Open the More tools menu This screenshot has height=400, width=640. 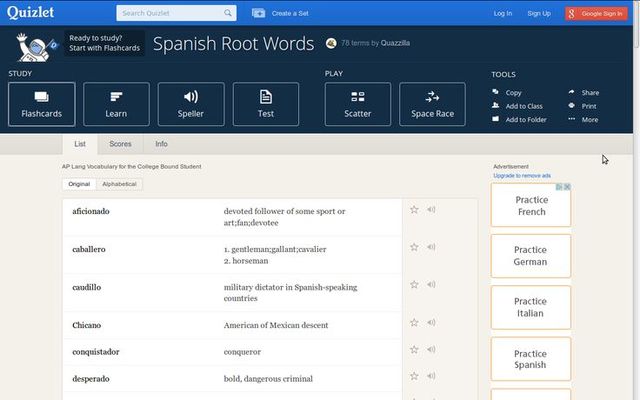coord(583,120)
